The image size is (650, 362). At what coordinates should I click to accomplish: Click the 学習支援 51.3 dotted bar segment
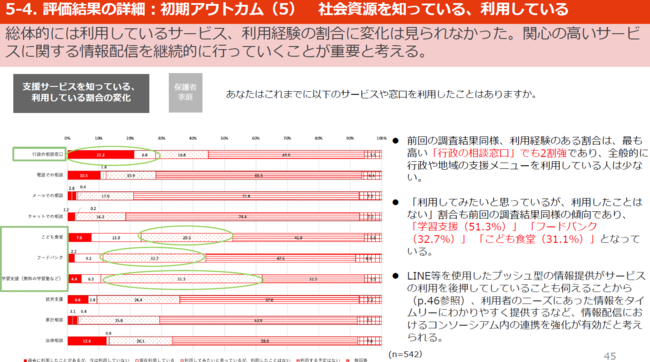(x=181, y=279)
